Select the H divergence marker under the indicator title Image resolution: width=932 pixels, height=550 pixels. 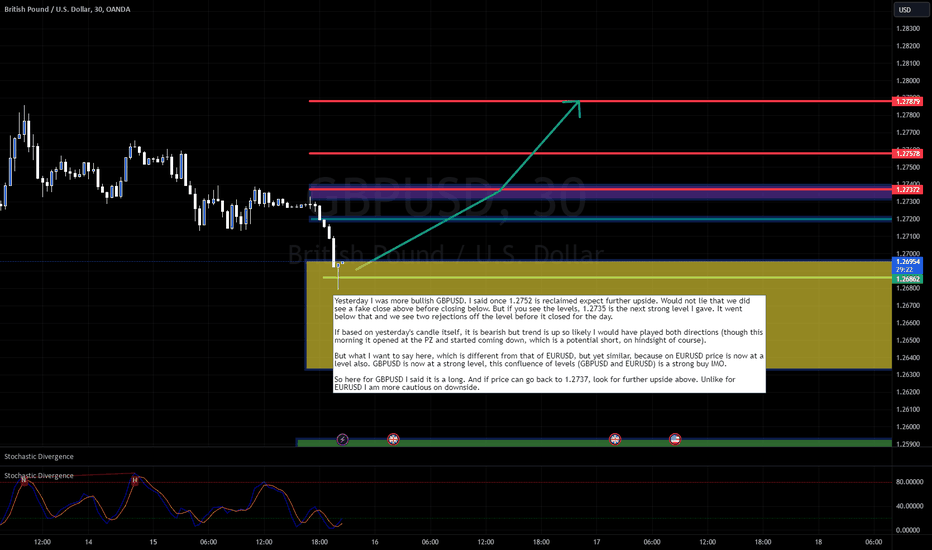click(24, 482)
